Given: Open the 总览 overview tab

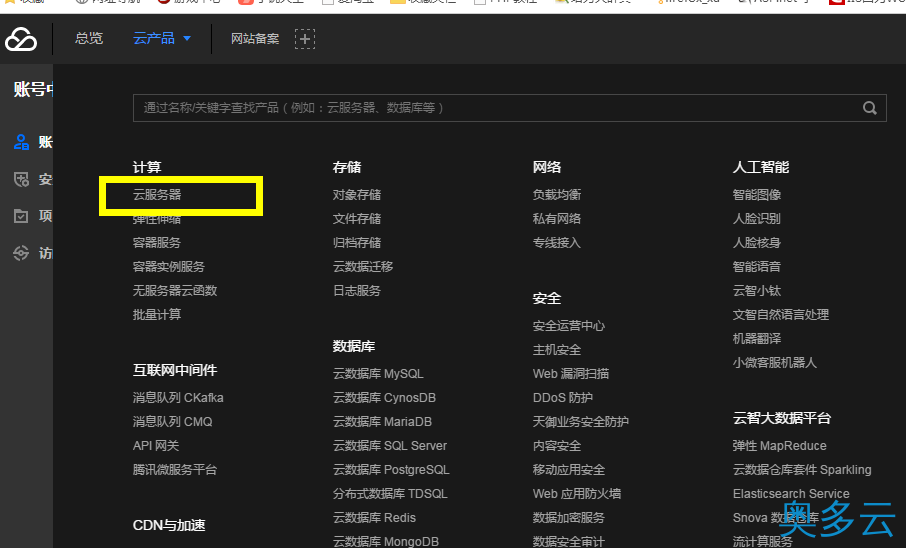Looking at the screenshot, I should (x=89, y=39).
